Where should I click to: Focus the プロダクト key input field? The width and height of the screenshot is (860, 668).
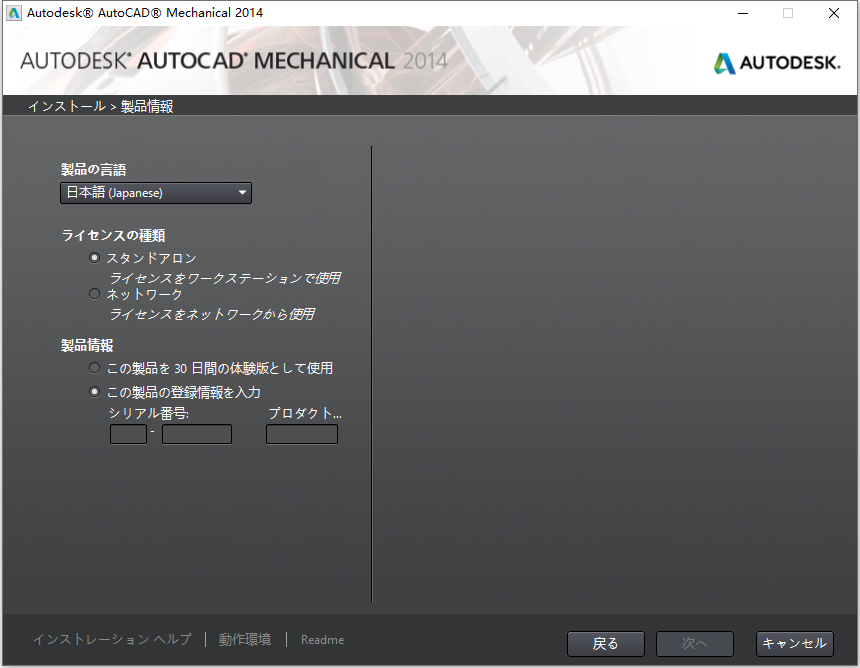coord(302,434)
